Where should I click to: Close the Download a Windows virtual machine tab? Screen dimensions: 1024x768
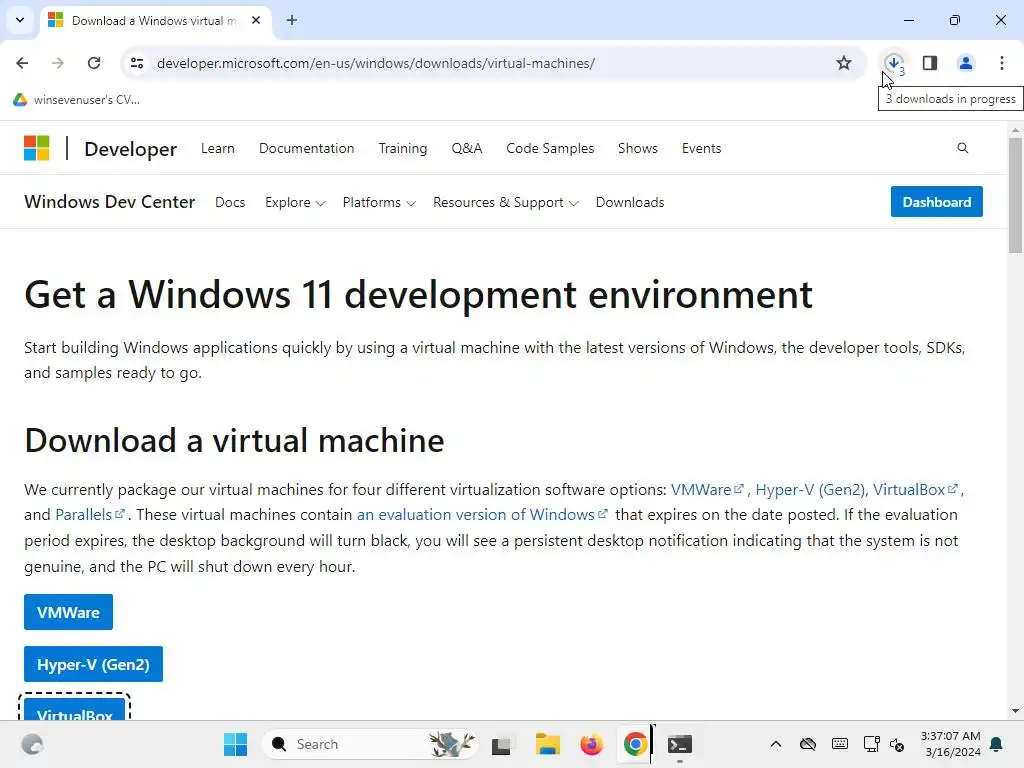pyautogui.click(x=256, y=20)
